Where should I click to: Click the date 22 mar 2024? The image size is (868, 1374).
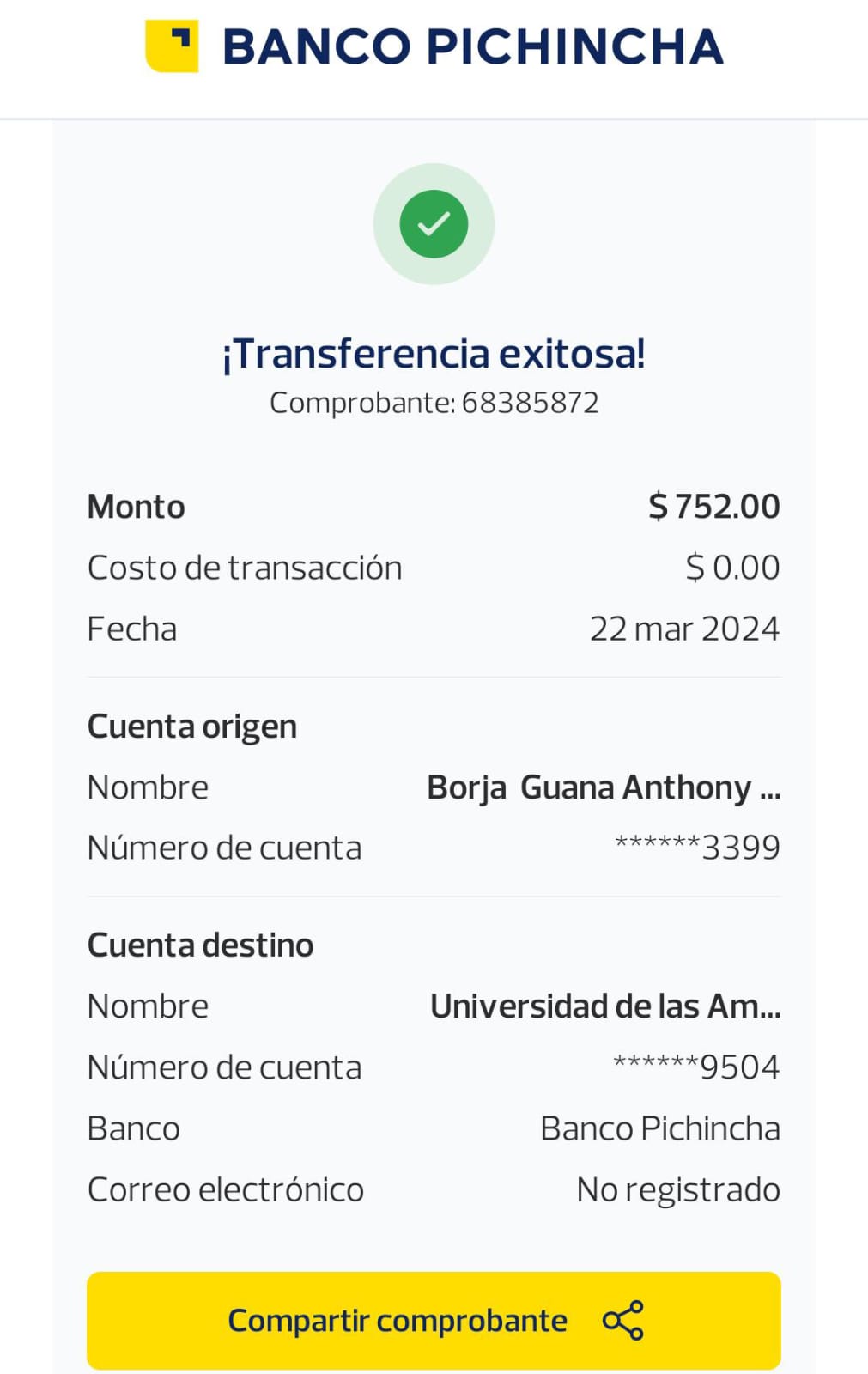click(684, 629)
